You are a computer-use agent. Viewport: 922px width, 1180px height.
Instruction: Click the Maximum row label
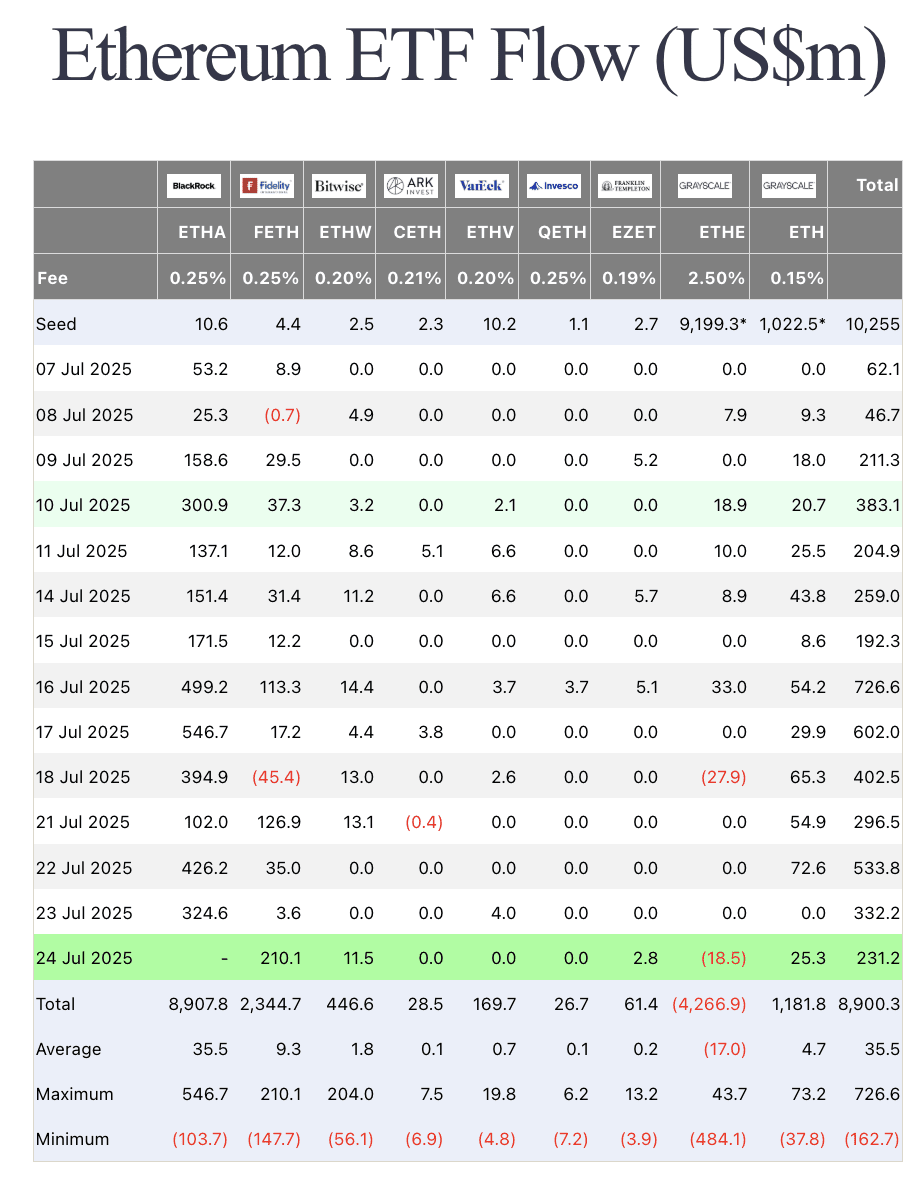tap(75, 1096)
